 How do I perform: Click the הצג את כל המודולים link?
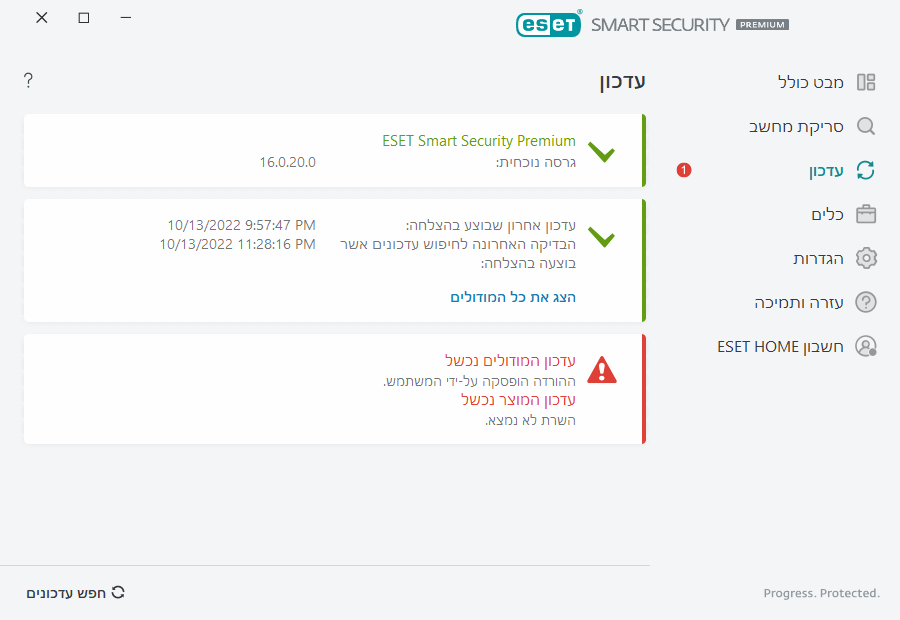pos(513,297)
